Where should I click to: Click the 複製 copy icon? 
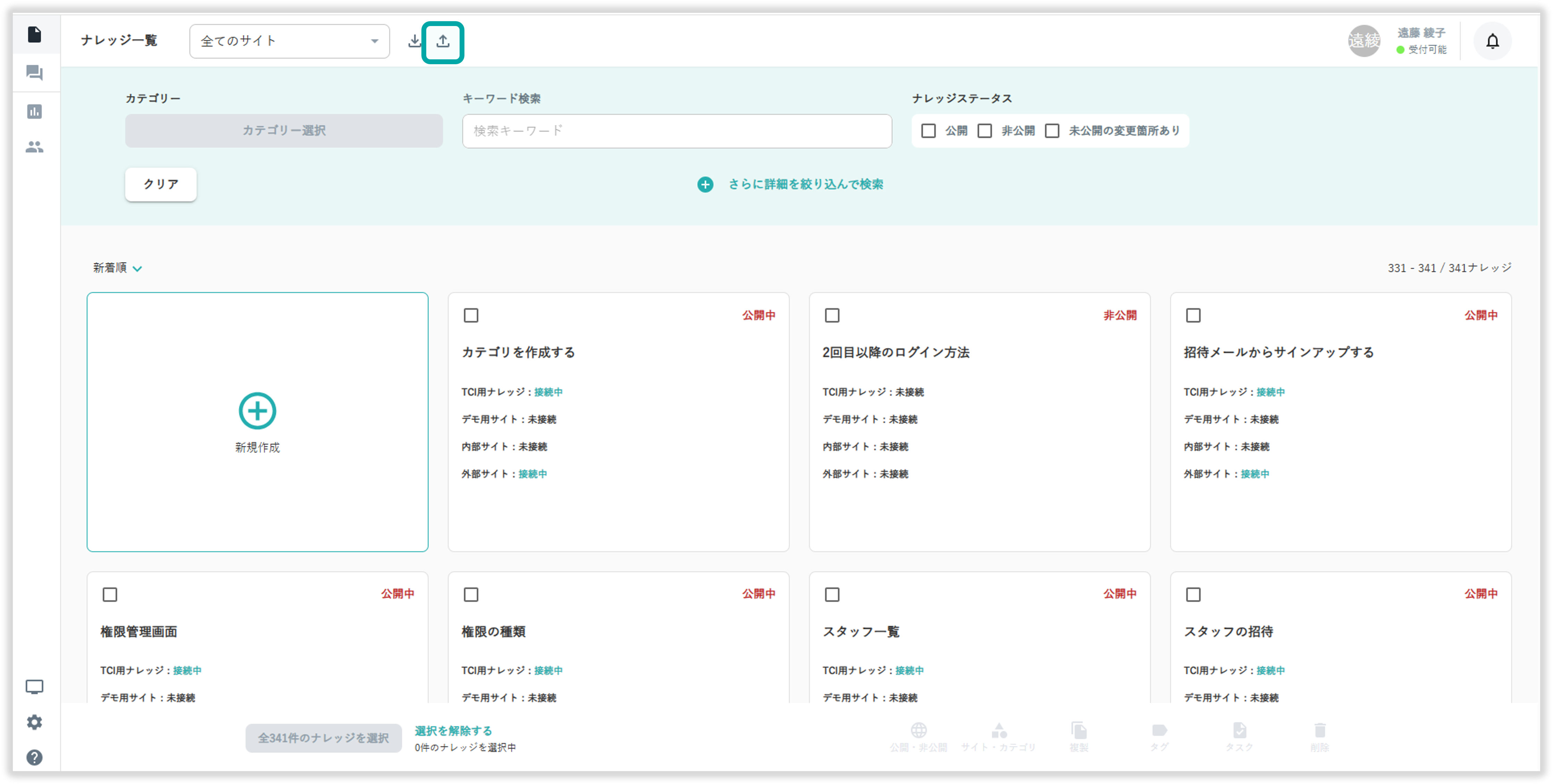pos(1078,730)
